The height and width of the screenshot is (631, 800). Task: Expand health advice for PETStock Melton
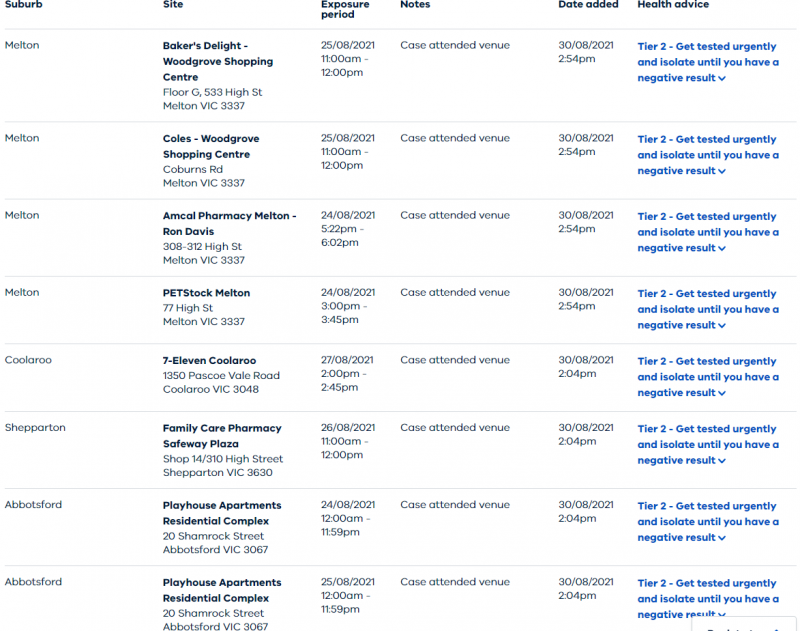708,309
